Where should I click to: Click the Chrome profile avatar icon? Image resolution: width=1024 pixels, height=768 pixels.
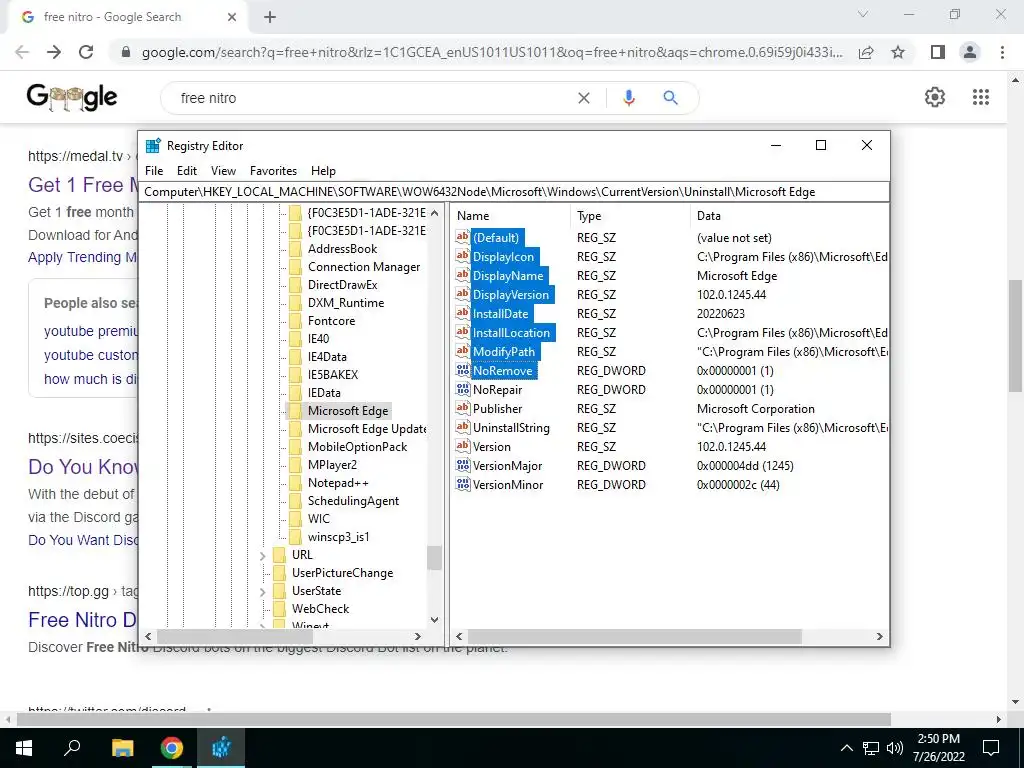click(x=970, y=52)
